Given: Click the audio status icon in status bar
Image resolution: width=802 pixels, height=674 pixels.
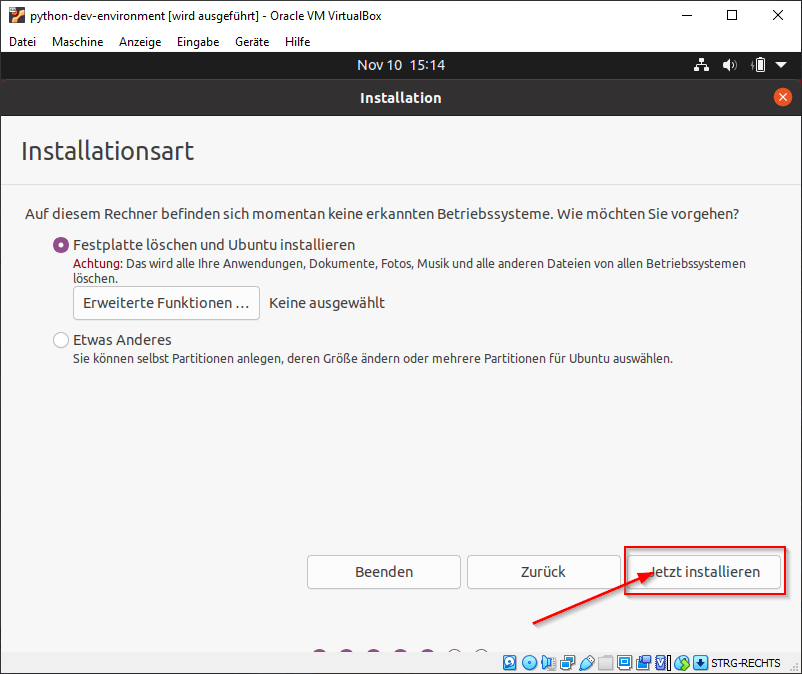Looking at the screenshot, I should point(548,663).
